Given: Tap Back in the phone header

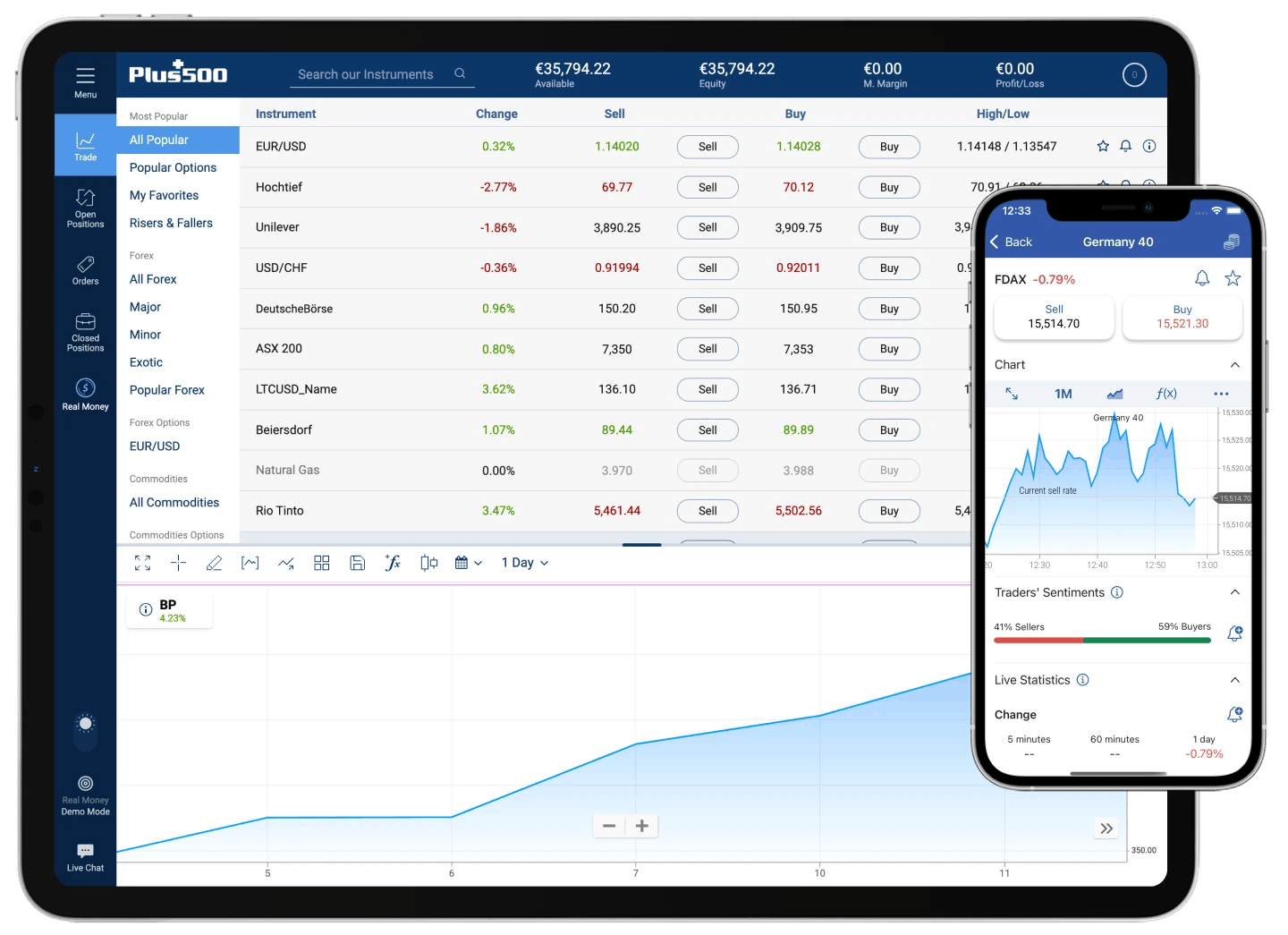Looking at the screenshot, I should click(x=1012, y=242).
